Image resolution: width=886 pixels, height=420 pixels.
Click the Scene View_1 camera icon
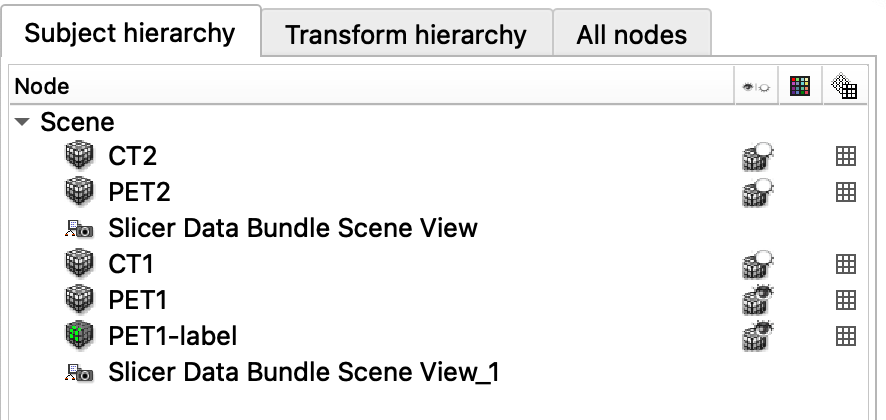point(79,372)
